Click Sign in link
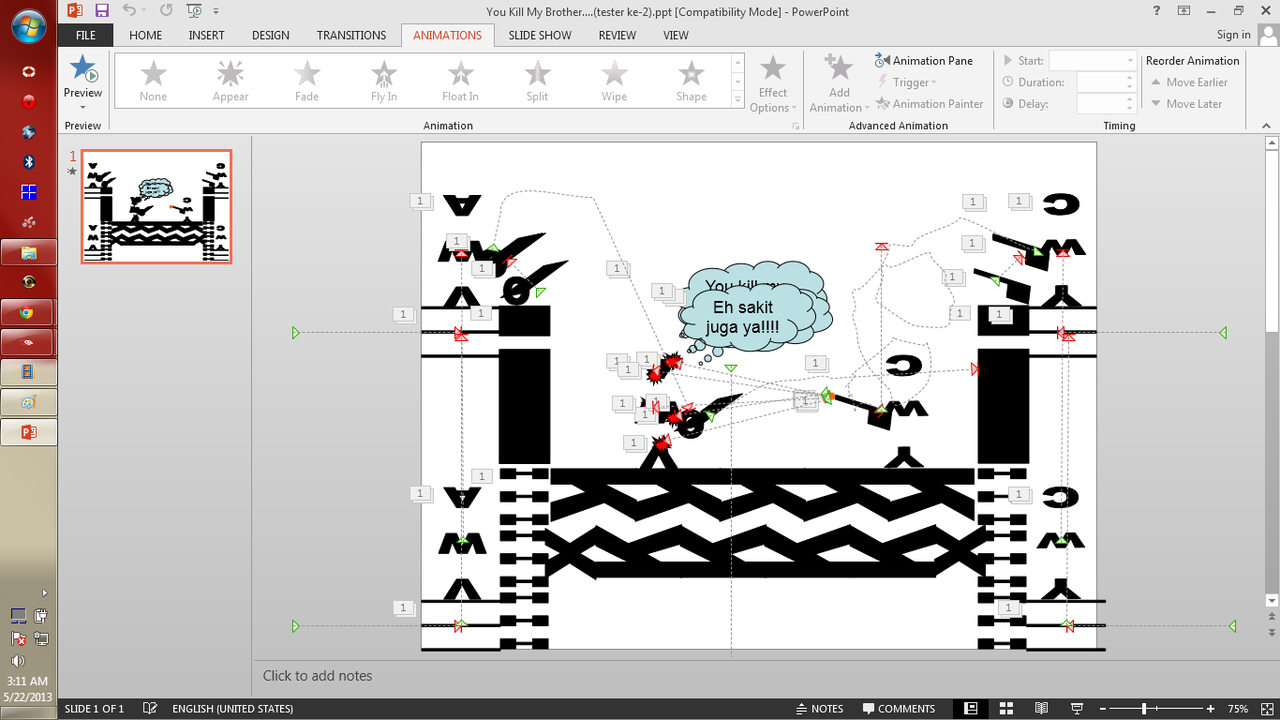The height and width of the screenshot is (720, 1280). coord(1233,34)
